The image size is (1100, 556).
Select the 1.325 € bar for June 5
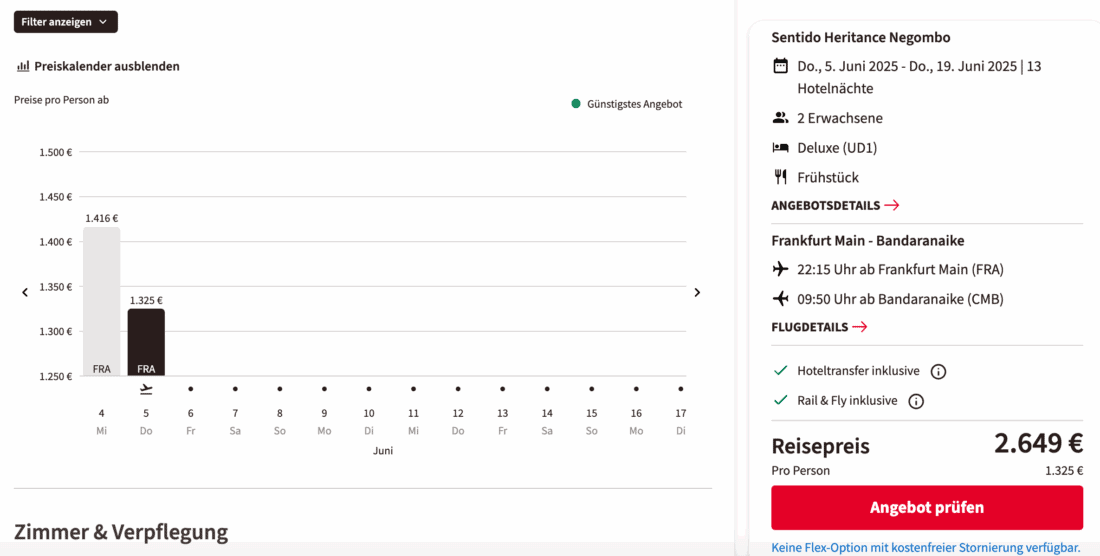146,342
